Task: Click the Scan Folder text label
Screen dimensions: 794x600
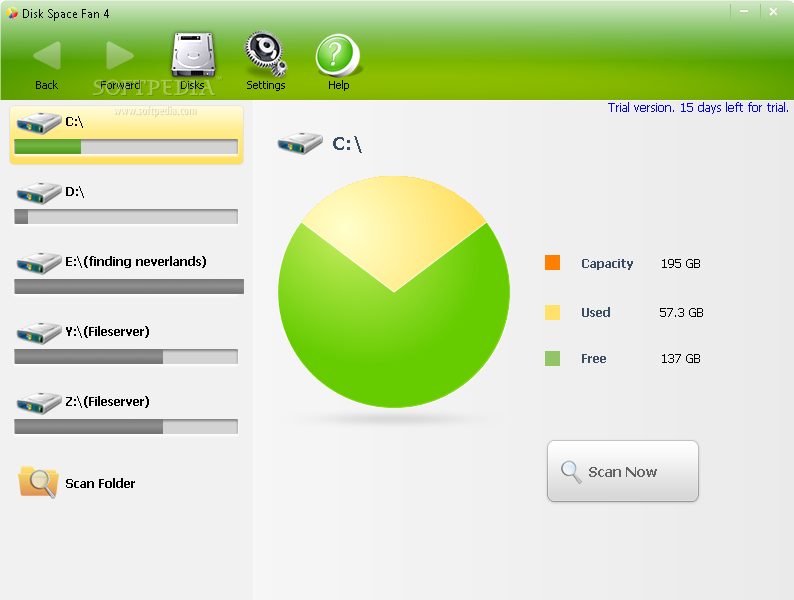Action: pos(100,484)
